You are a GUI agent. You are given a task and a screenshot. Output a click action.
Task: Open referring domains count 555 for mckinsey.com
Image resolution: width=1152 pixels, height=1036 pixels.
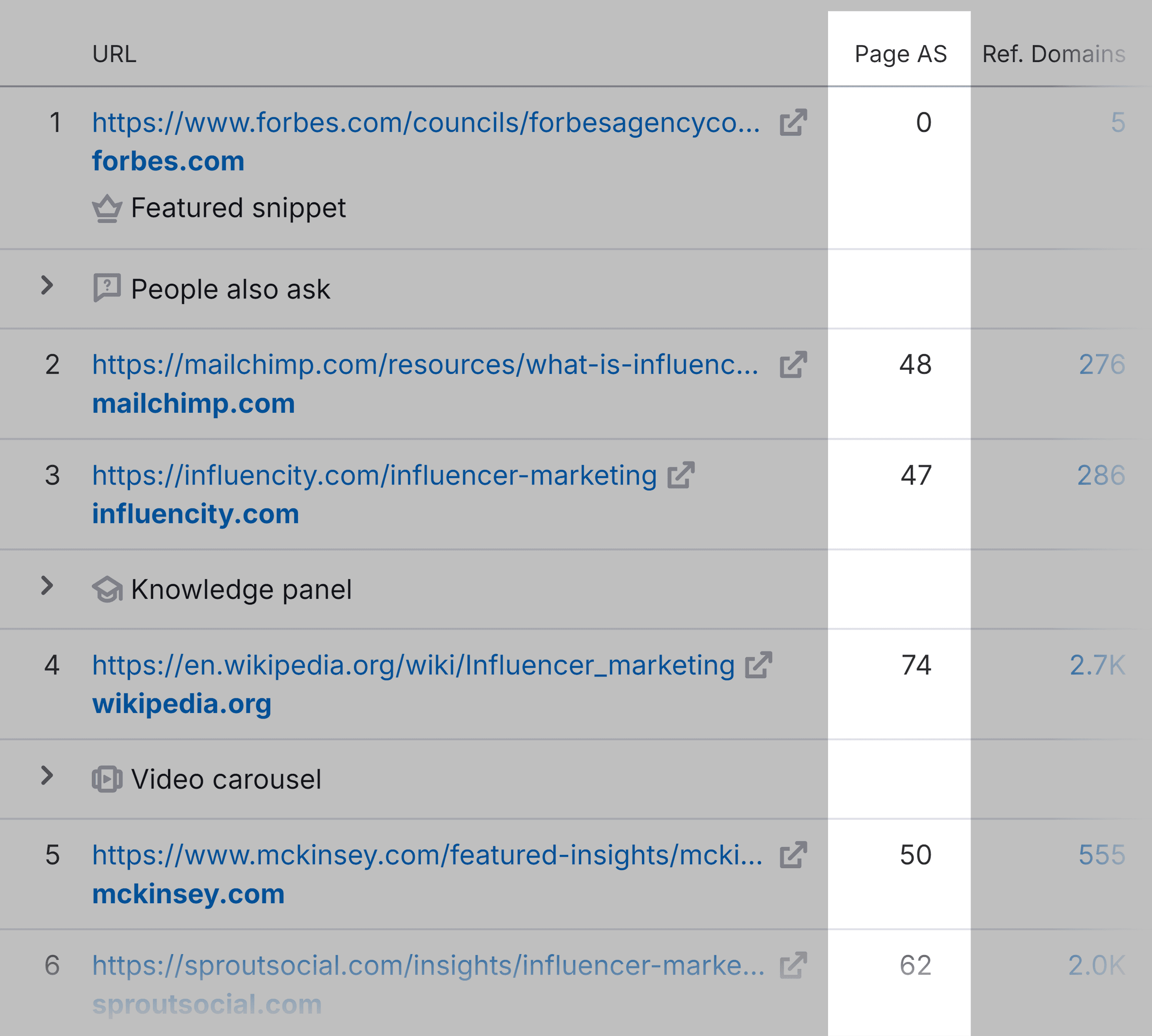pos(1102,855)
